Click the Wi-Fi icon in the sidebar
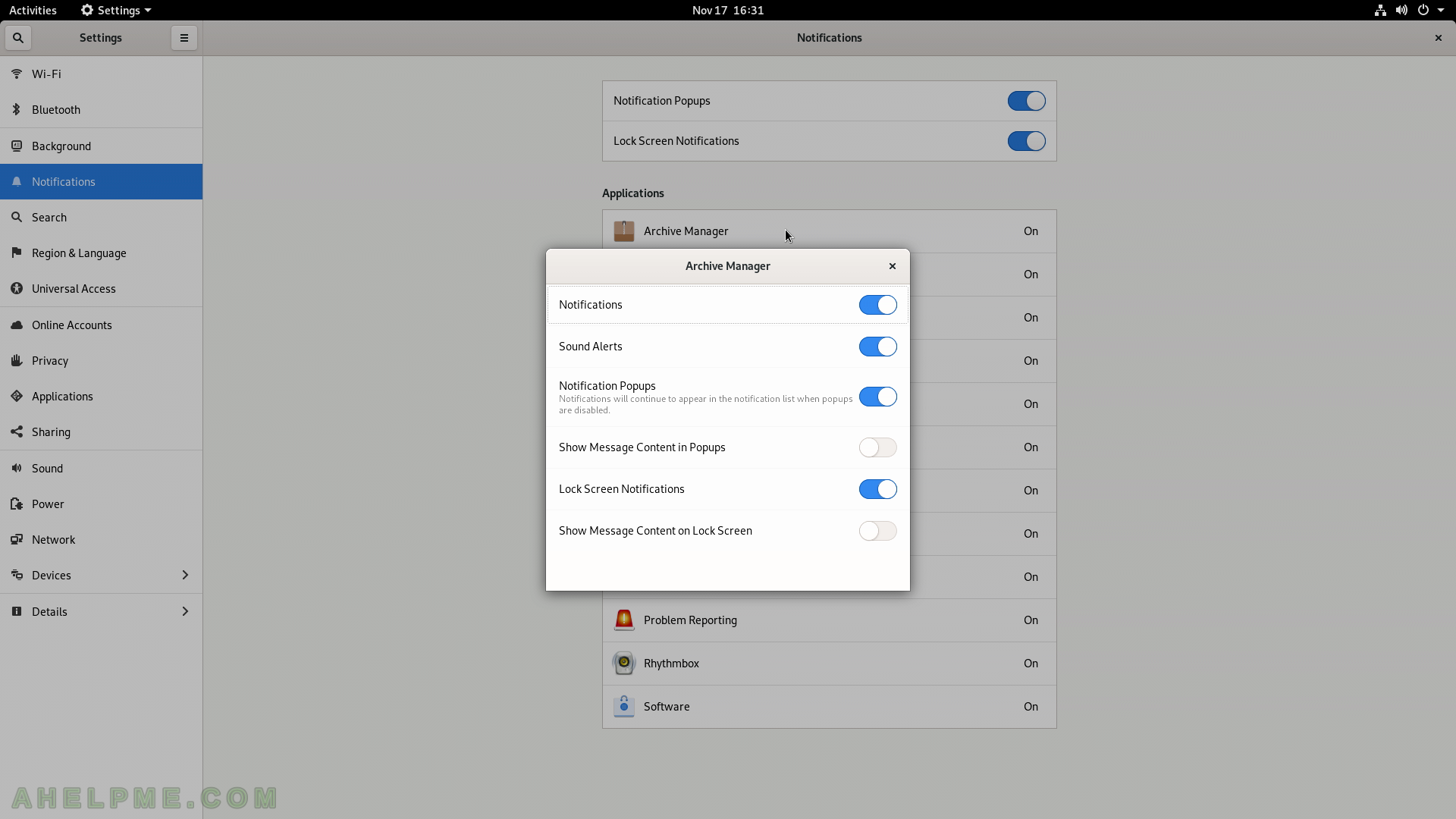The image size is (1456, 819). point(17,74)
